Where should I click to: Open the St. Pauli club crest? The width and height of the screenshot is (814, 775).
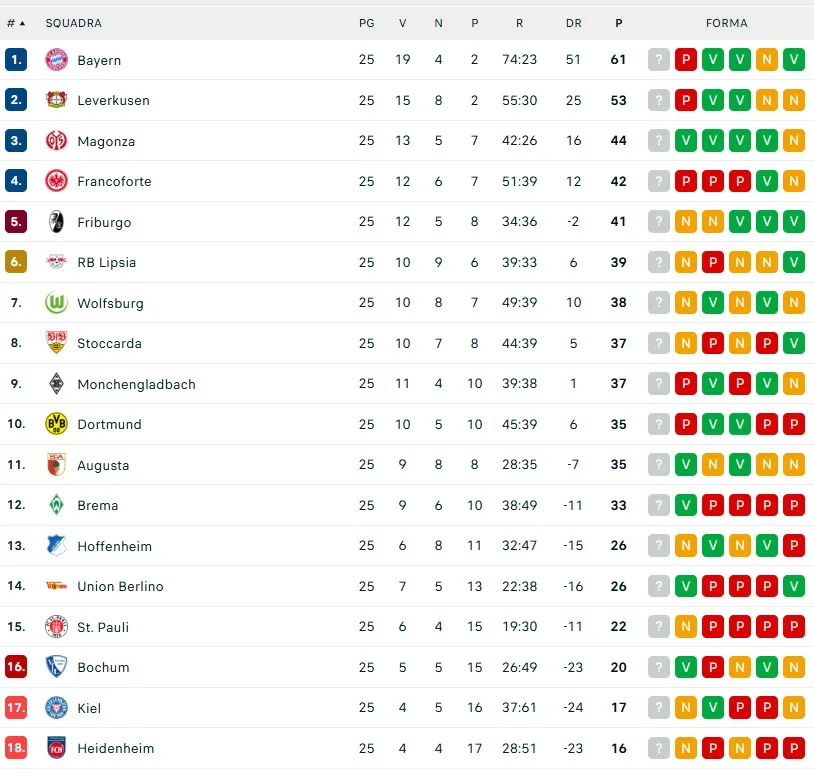(56, 627)
